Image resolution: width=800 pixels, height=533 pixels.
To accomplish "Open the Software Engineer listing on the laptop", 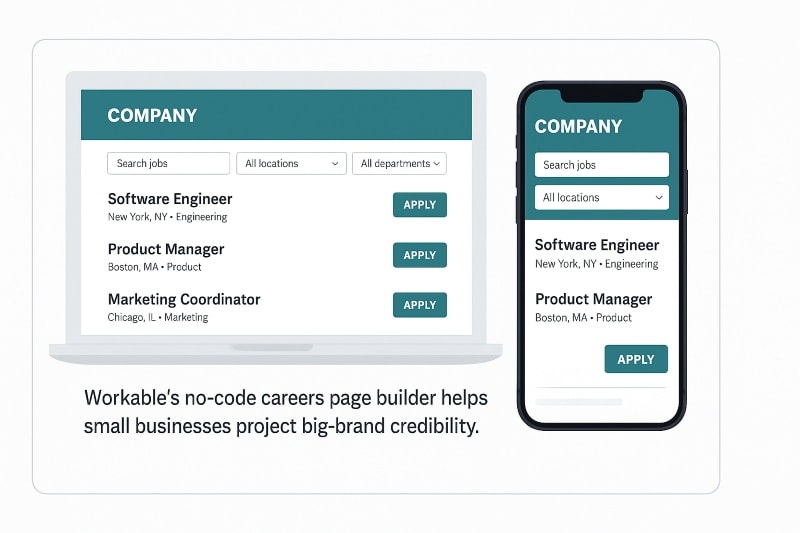I will pos(170,199).
